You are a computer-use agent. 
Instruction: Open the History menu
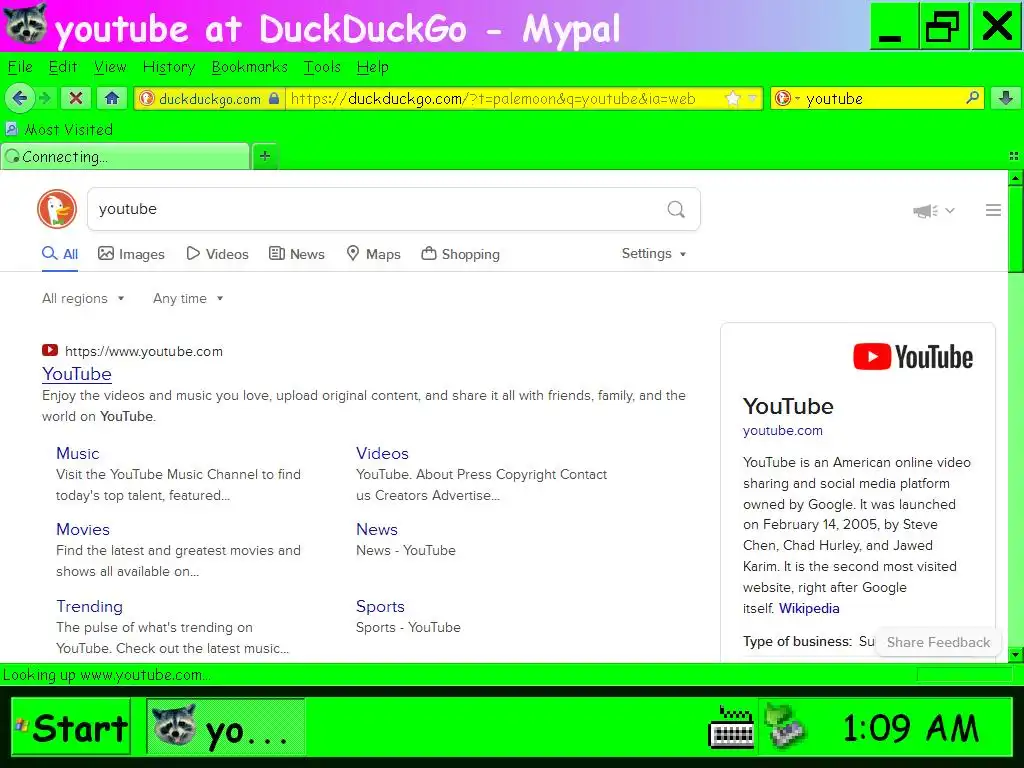[168, 67]
